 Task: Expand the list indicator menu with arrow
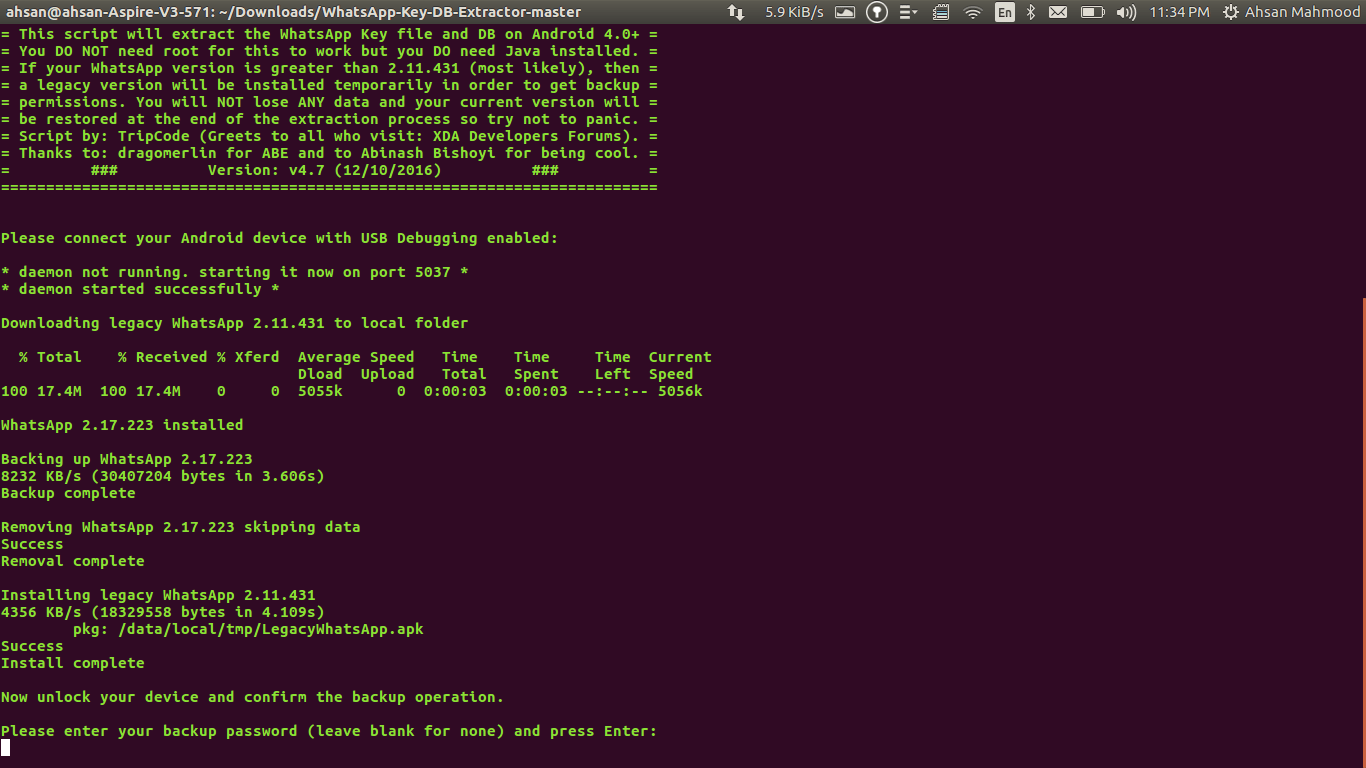908,12
